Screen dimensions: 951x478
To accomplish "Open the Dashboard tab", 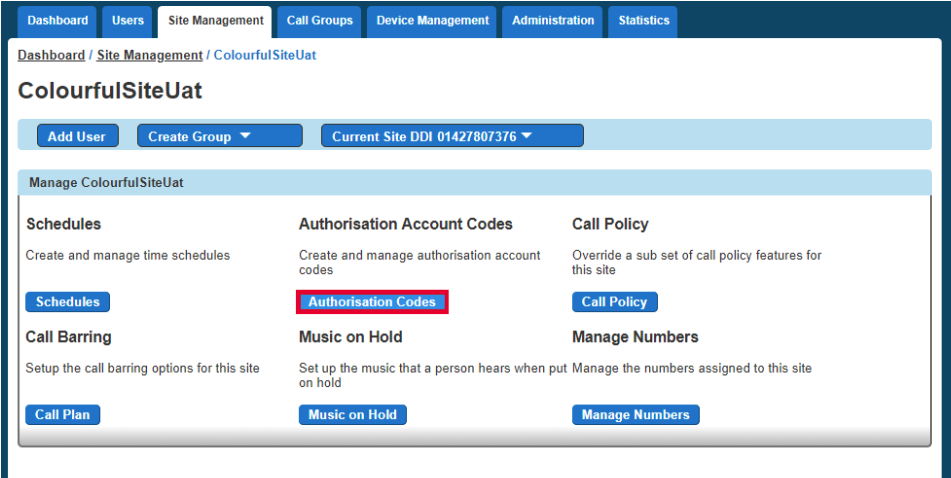I will click(x=58, y=21).
